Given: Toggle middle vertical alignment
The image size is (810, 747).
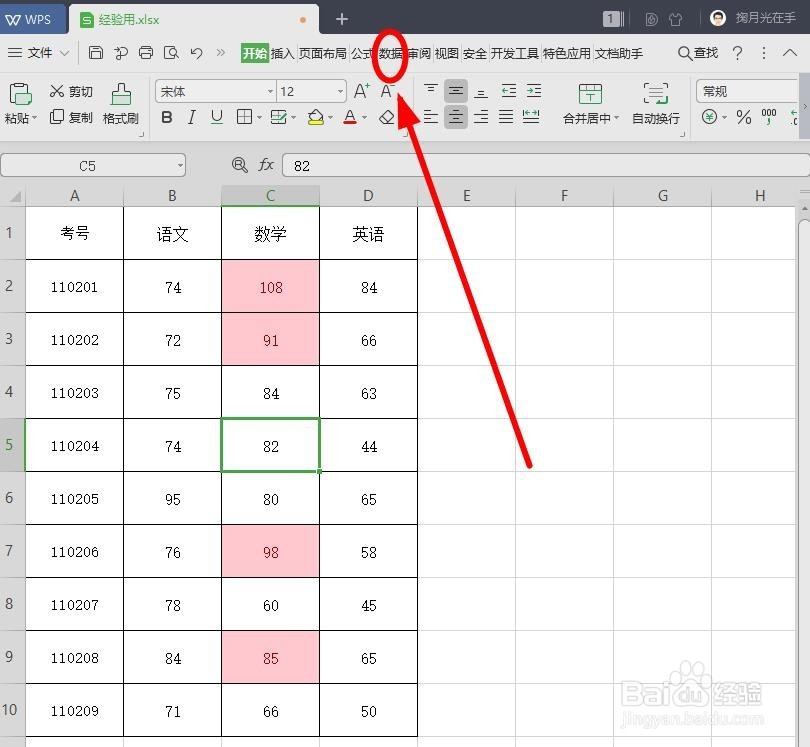Looking at the screenshot, I should pos(456,90).
